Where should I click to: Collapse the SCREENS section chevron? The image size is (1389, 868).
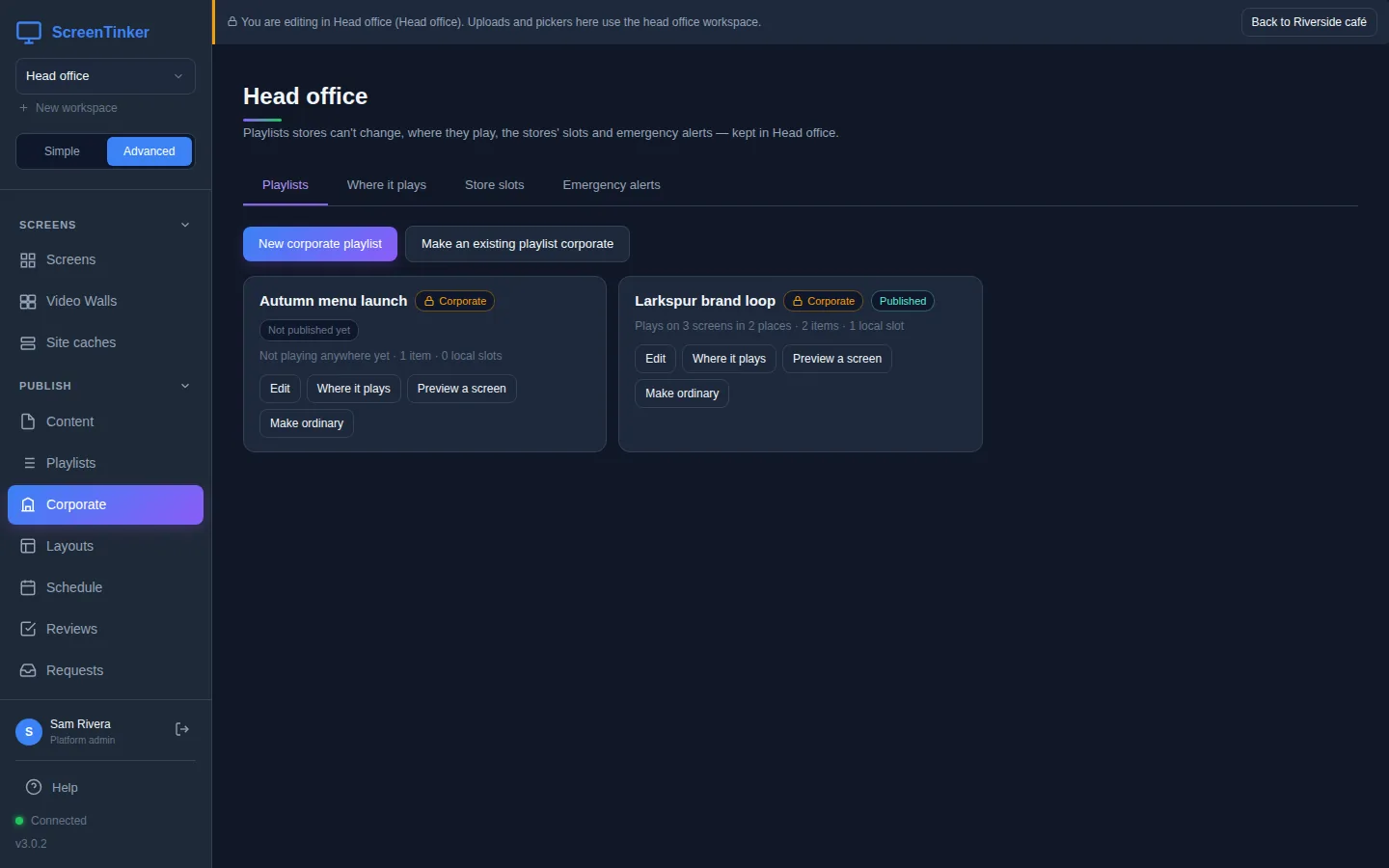185,226
